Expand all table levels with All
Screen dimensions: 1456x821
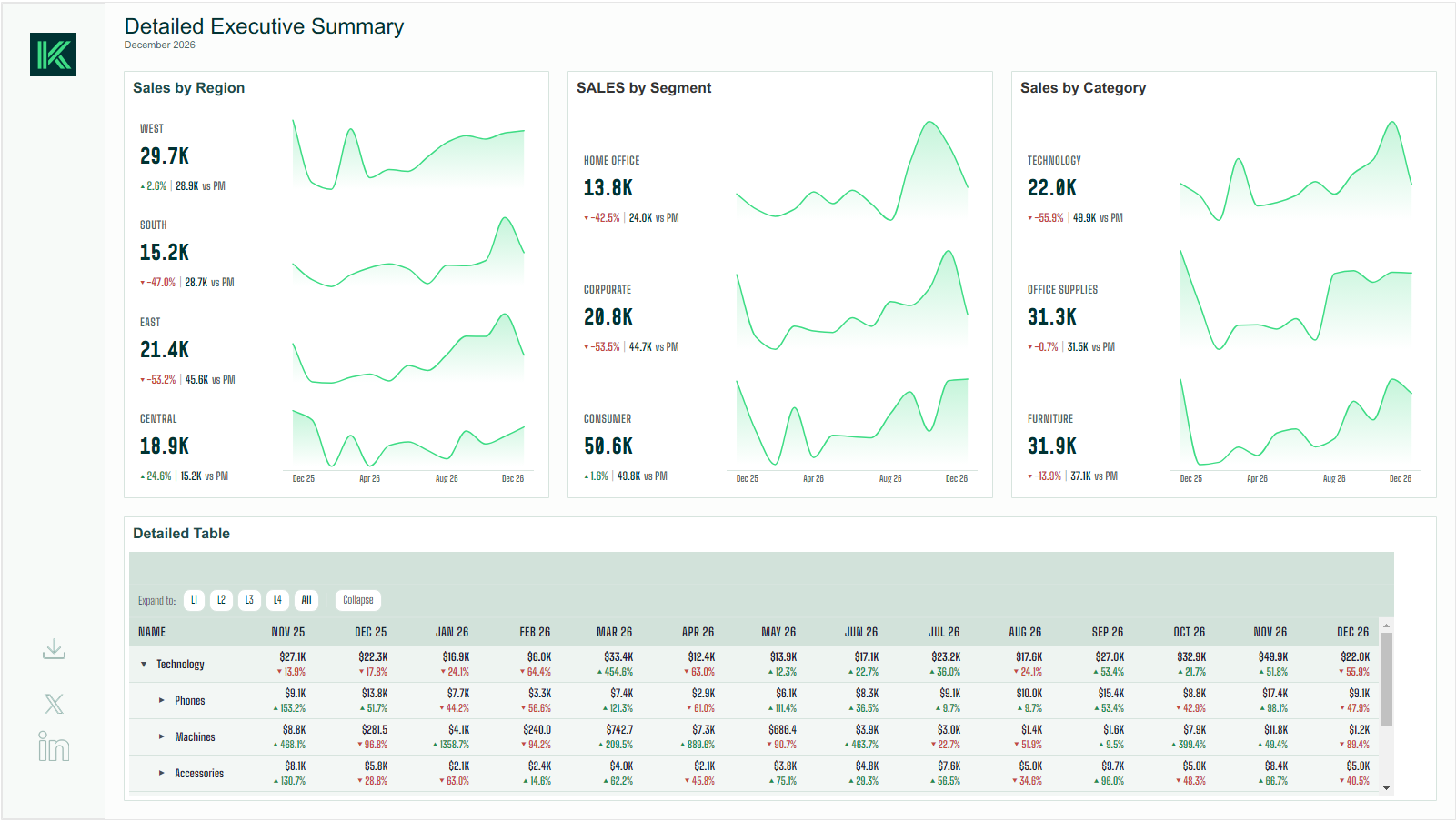[x=306, y=600]
